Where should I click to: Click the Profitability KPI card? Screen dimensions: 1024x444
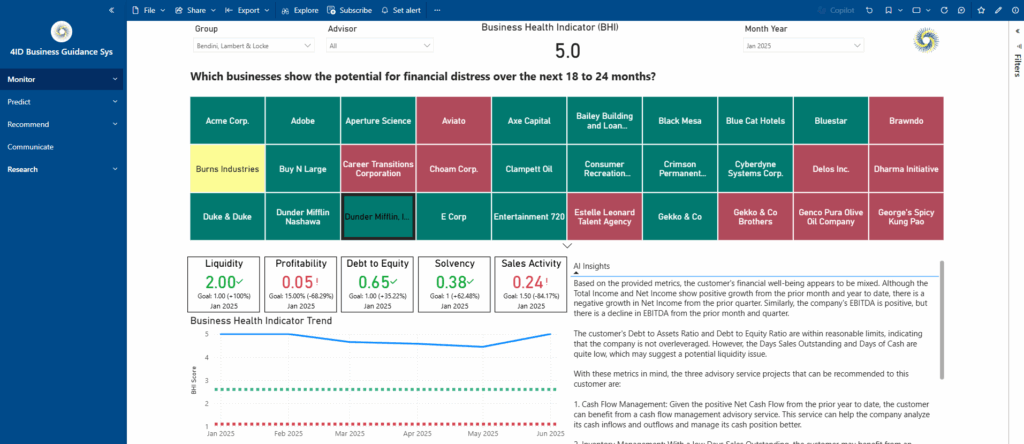(x=300, y=284)
